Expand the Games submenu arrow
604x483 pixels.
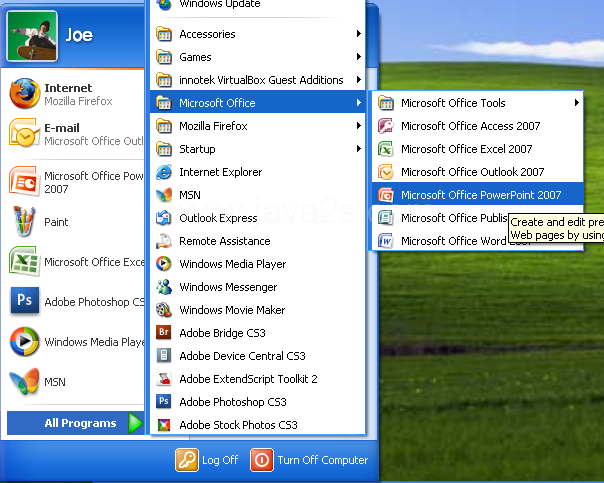point(359,57)
